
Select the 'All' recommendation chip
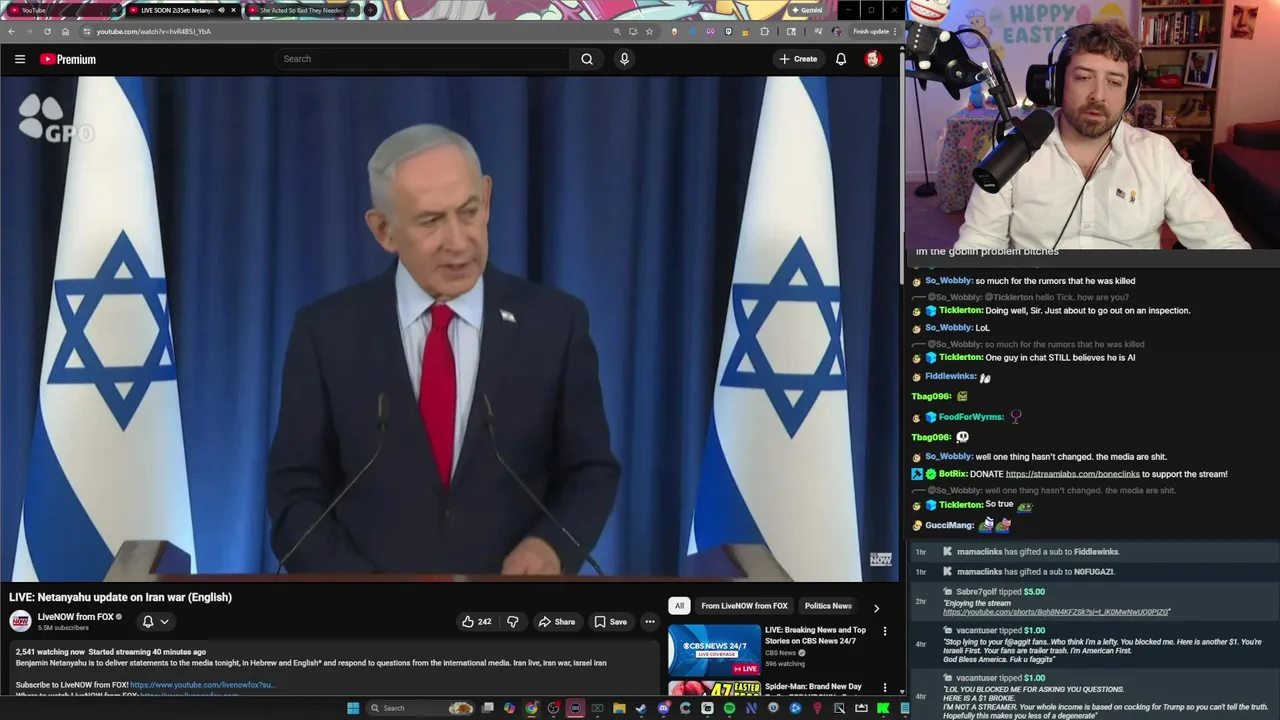(x=679, y=606)
